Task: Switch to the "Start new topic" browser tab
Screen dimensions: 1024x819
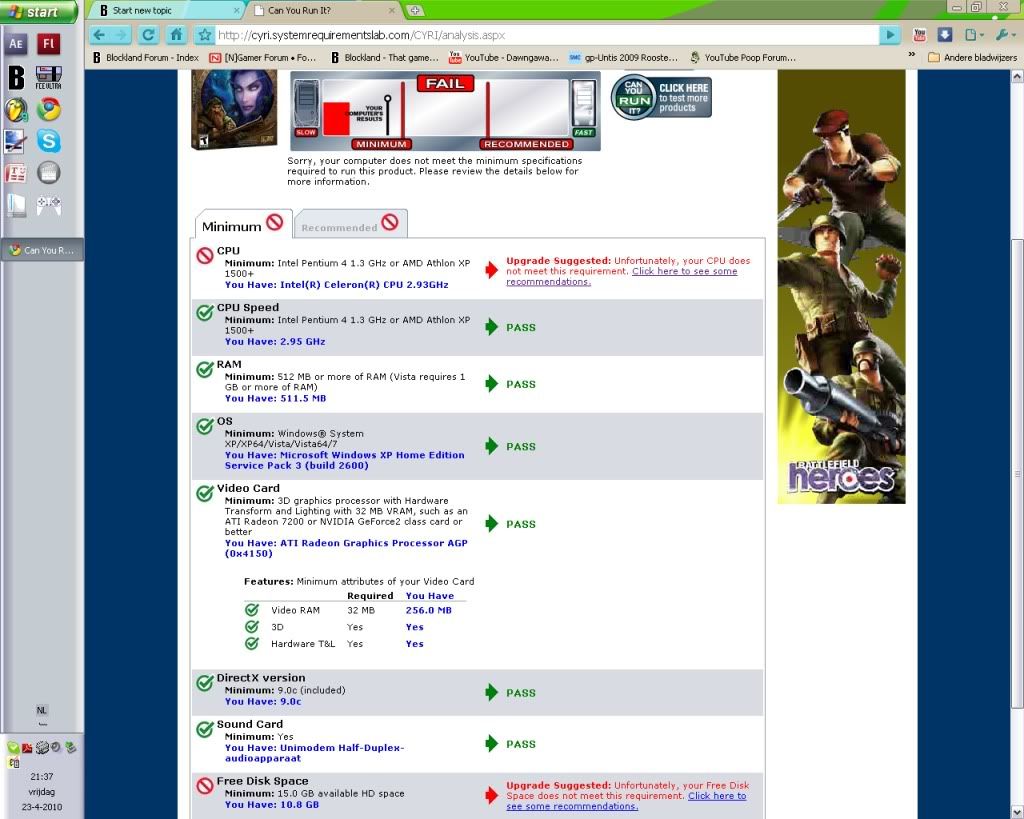Action: click(163, 10)
